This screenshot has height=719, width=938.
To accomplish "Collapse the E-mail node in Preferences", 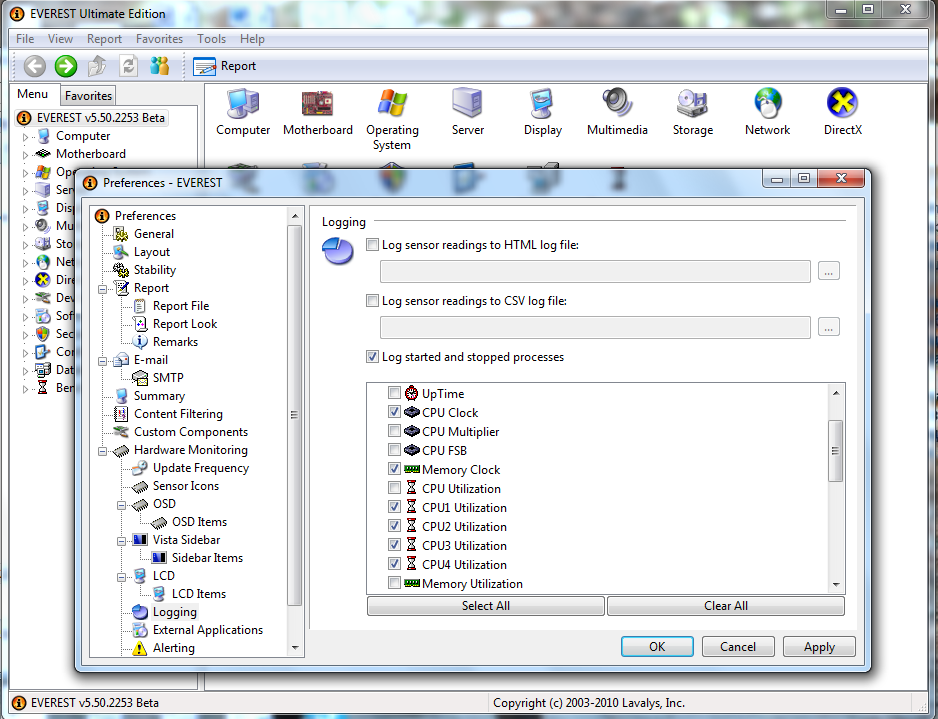I will coord(102,361).
